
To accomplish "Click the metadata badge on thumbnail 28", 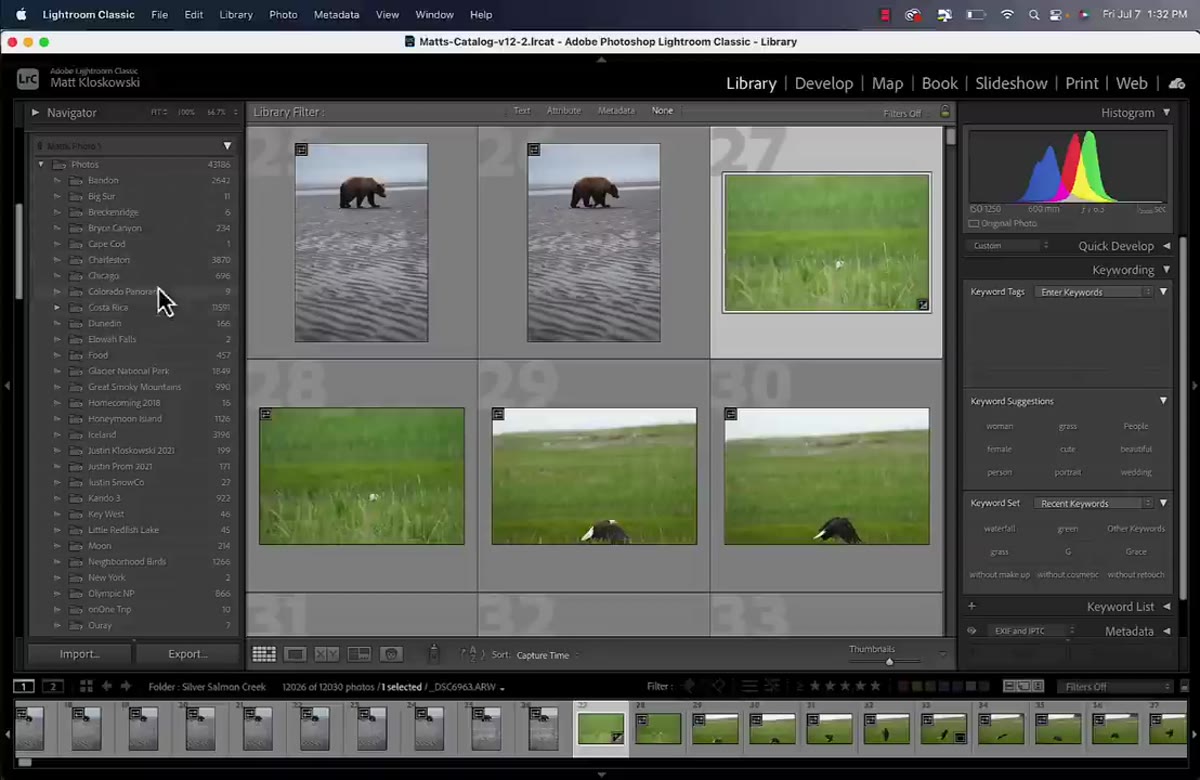I will click(265, 413).
